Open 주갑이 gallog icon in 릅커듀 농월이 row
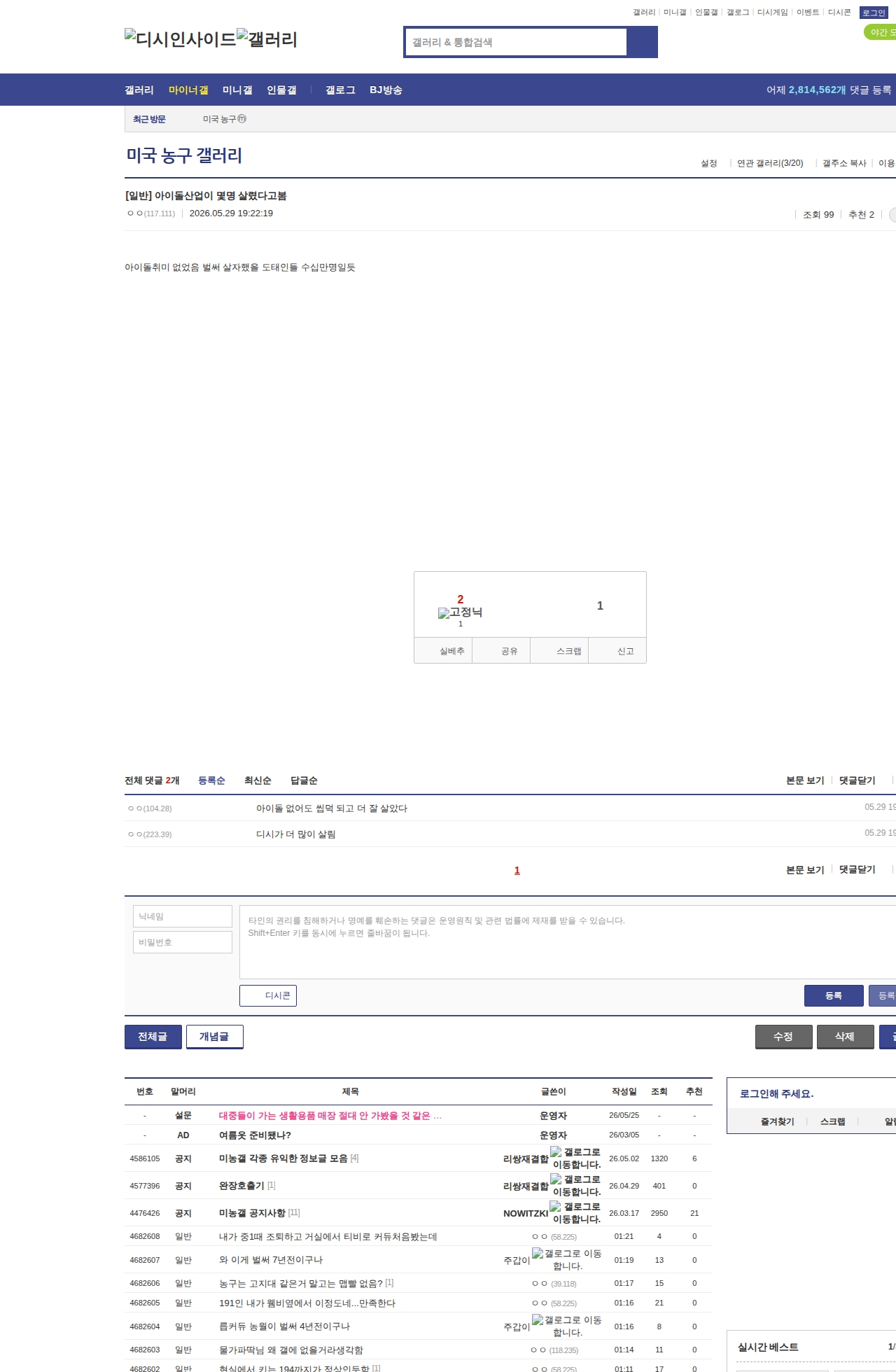Viewport: 896px width, 1372px height. [567, 1326]
